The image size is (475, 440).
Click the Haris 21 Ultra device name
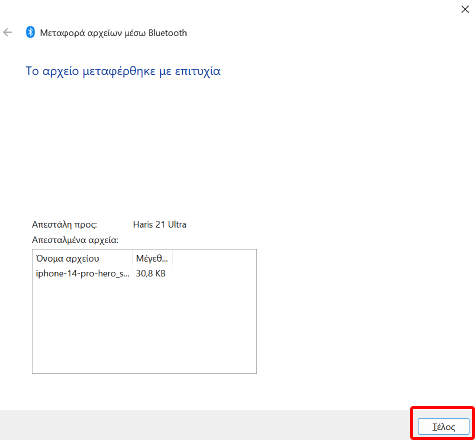point(160,225)
